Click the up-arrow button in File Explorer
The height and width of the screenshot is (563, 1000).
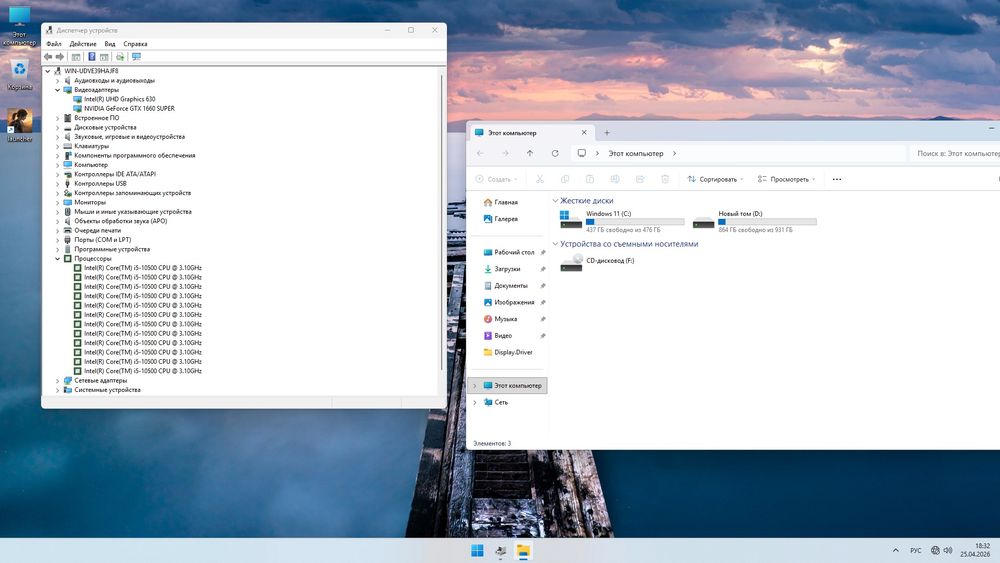coord(530,154)
